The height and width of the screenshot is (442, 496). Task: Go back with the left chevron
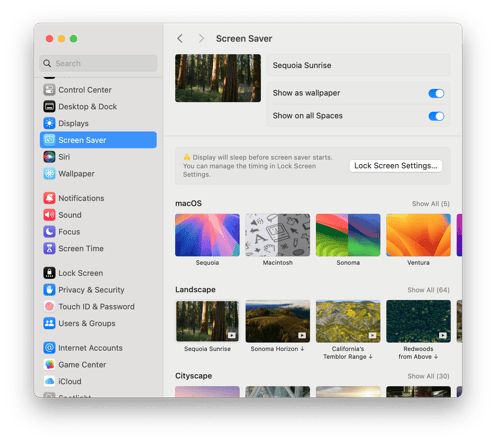(180, 39)
